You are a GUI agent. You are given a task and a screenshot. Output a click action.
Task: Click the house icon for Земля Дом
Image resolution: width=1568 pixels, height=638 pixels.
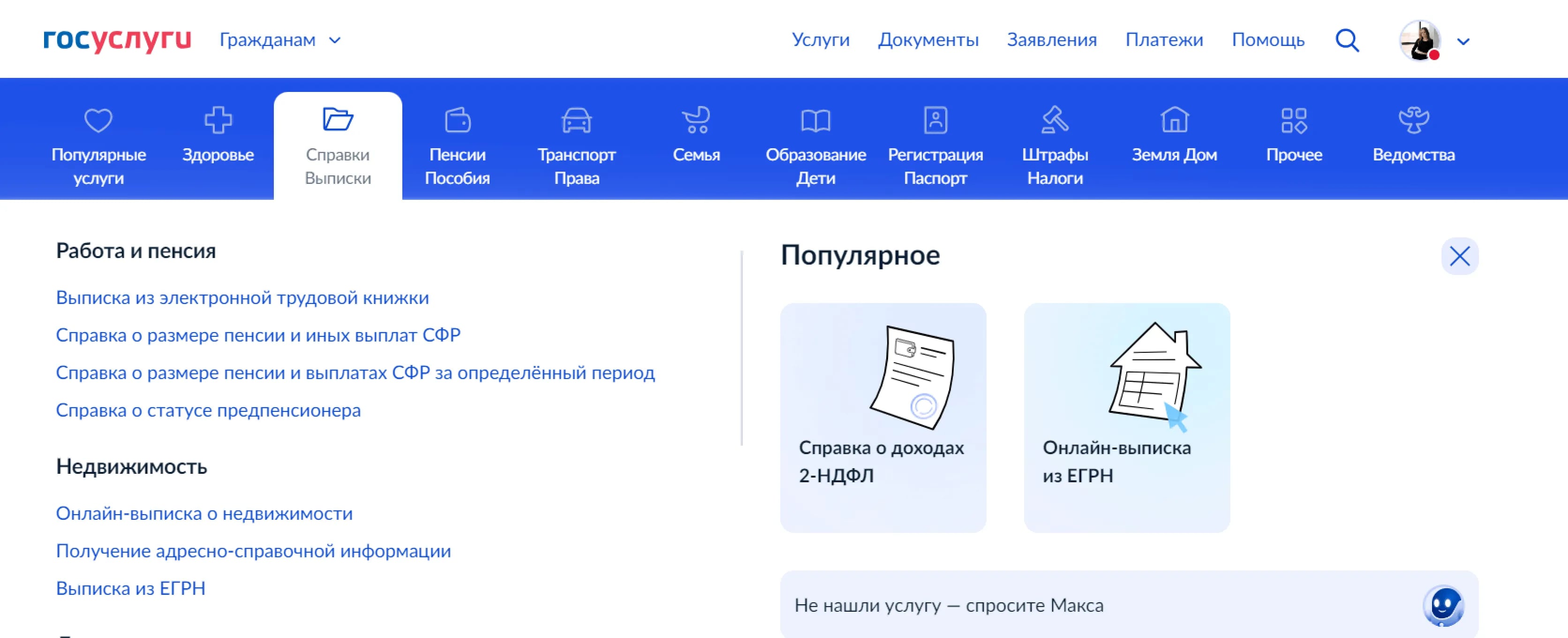click(1174, 119)
